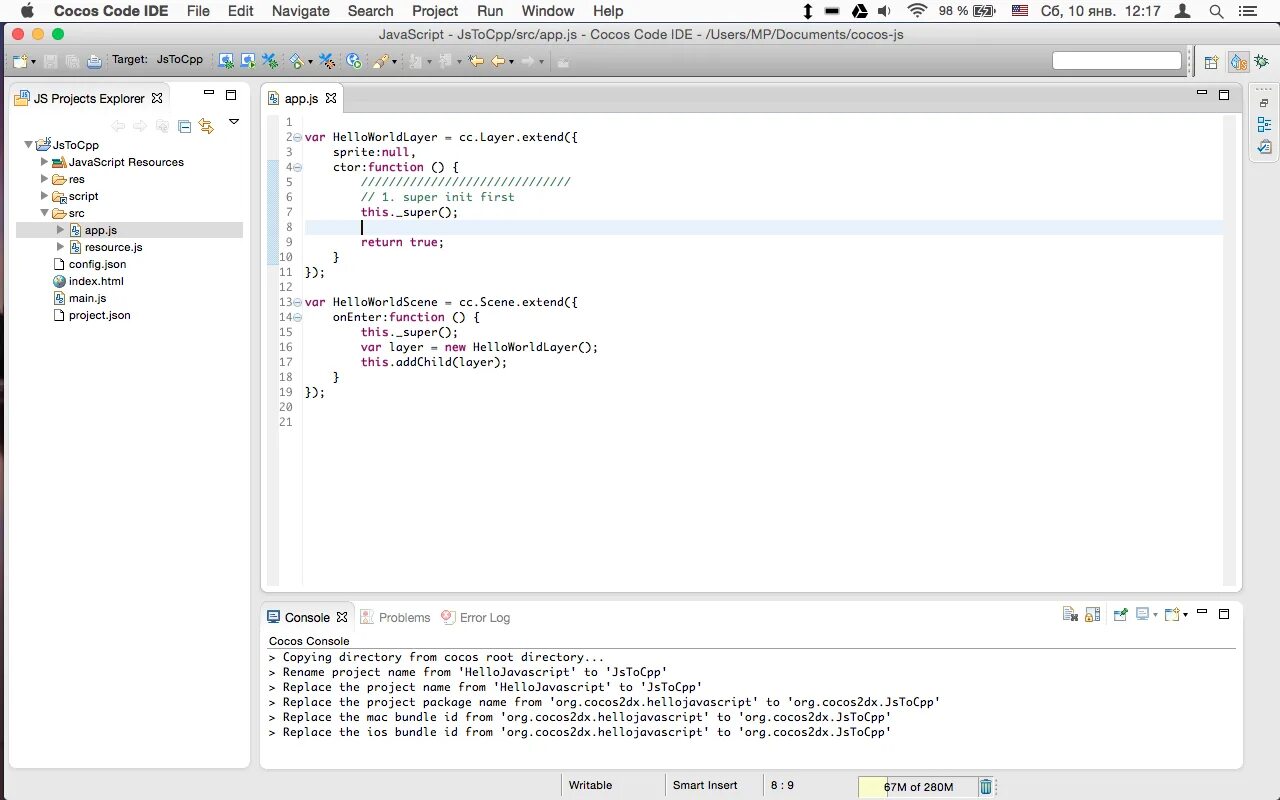Expand the JavaScript Resources tree node
Screen dimensions: 1280x800
(x=44, y=162)
